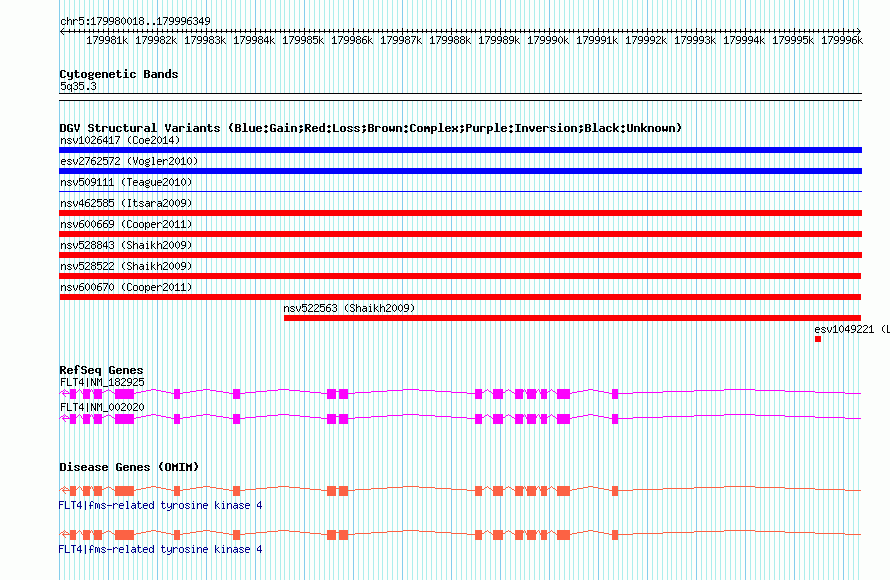Click the 179996k ruler position
The image size is (890, 580).
(842, 40)
